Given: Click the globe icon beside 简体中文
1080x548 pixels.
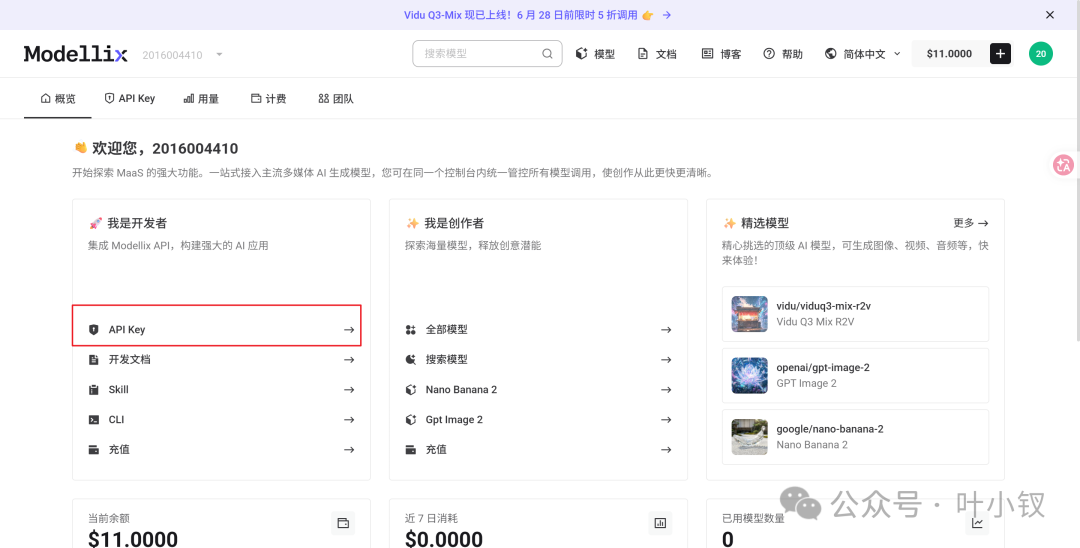Looking at the screenshot, I should coord(831,54).
